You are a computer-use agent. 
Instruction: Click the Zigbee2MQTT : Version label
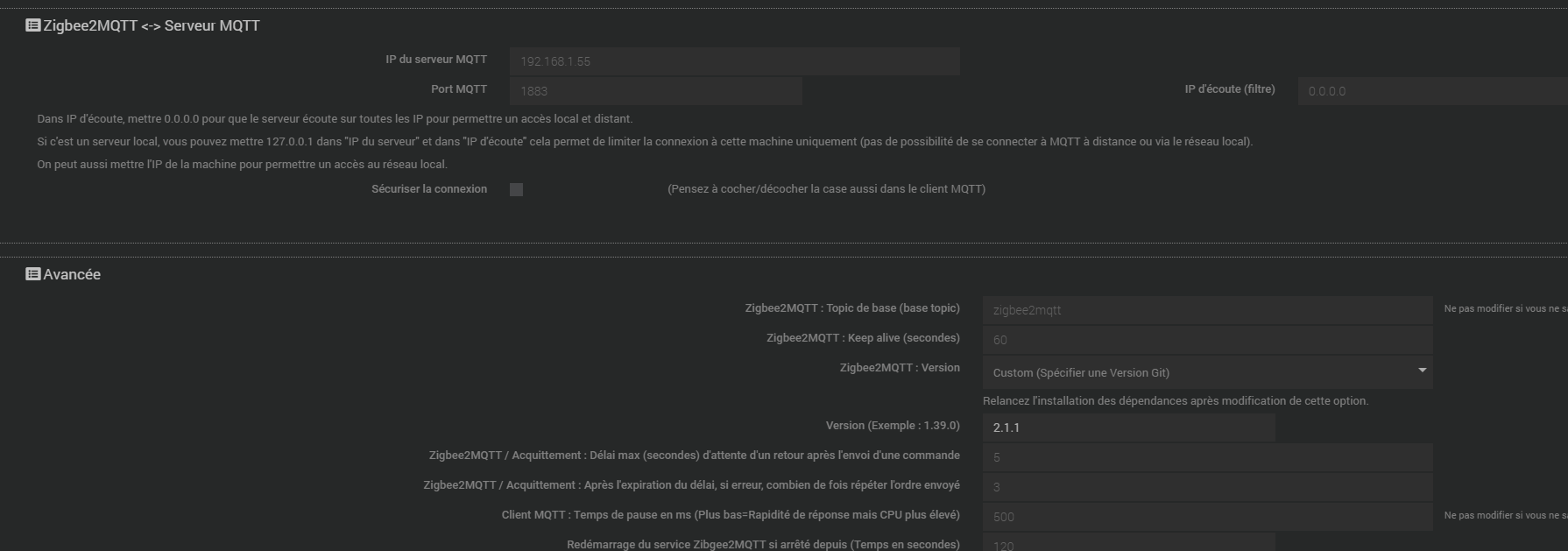click(x=900, y=368)
